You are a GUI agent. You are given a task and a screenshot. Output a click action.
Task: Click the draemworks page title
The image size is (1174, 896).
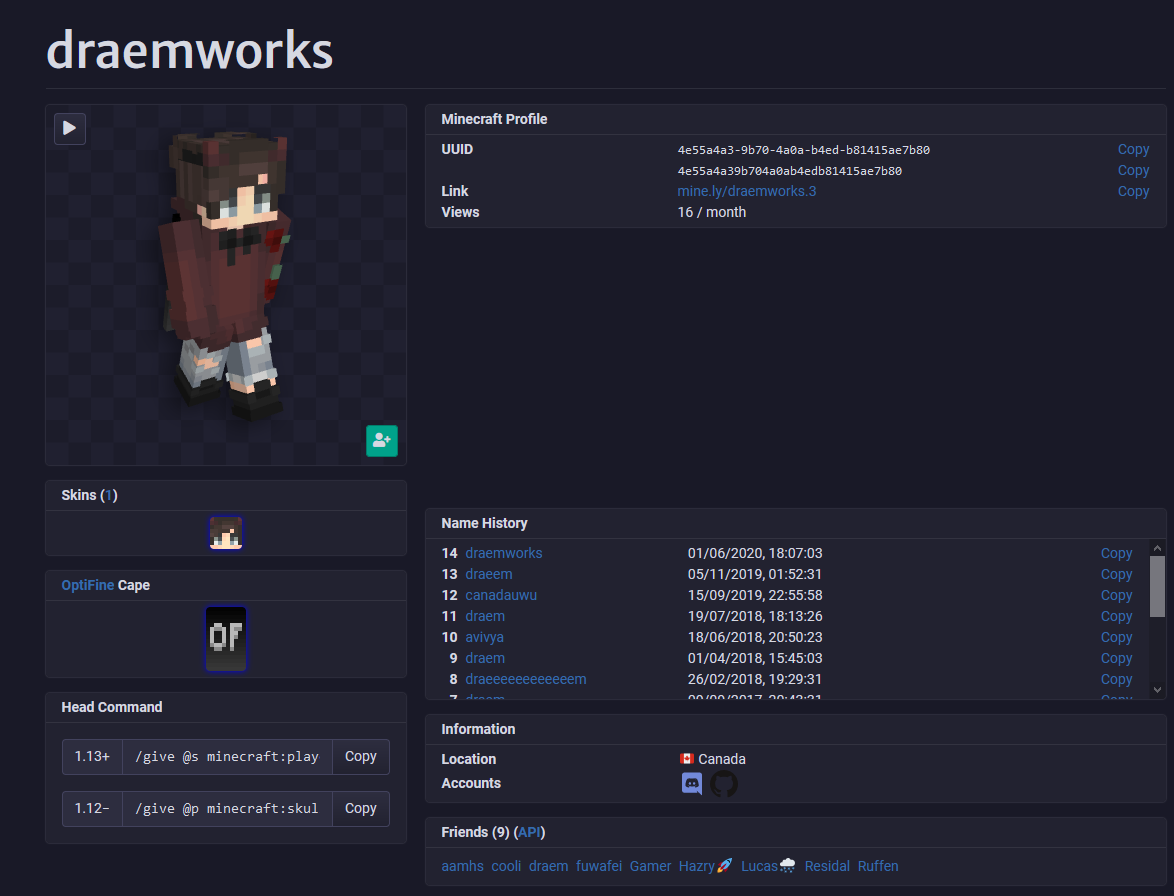click(189, 50)
